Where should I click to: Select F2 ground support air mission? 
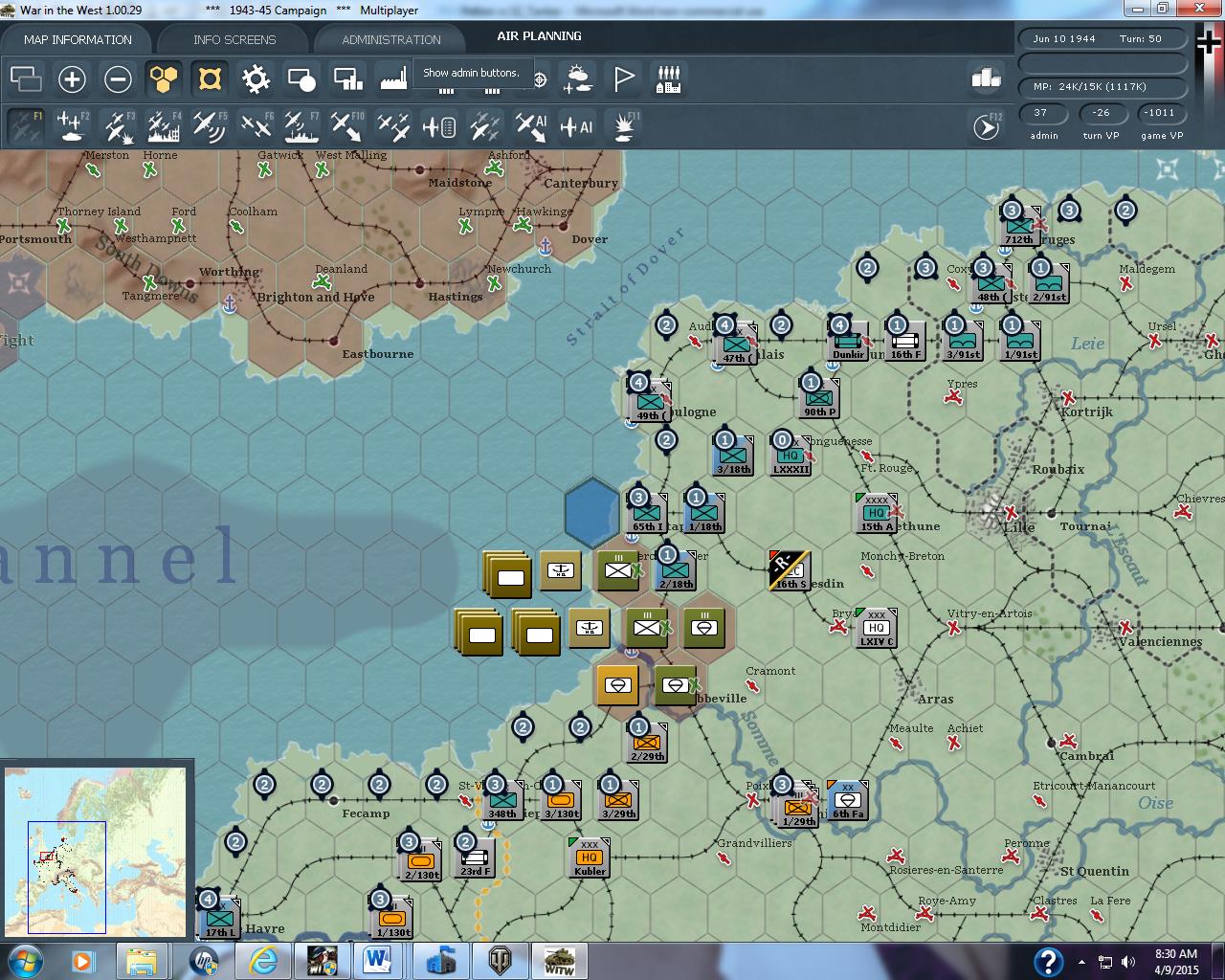tap(72, 126)
